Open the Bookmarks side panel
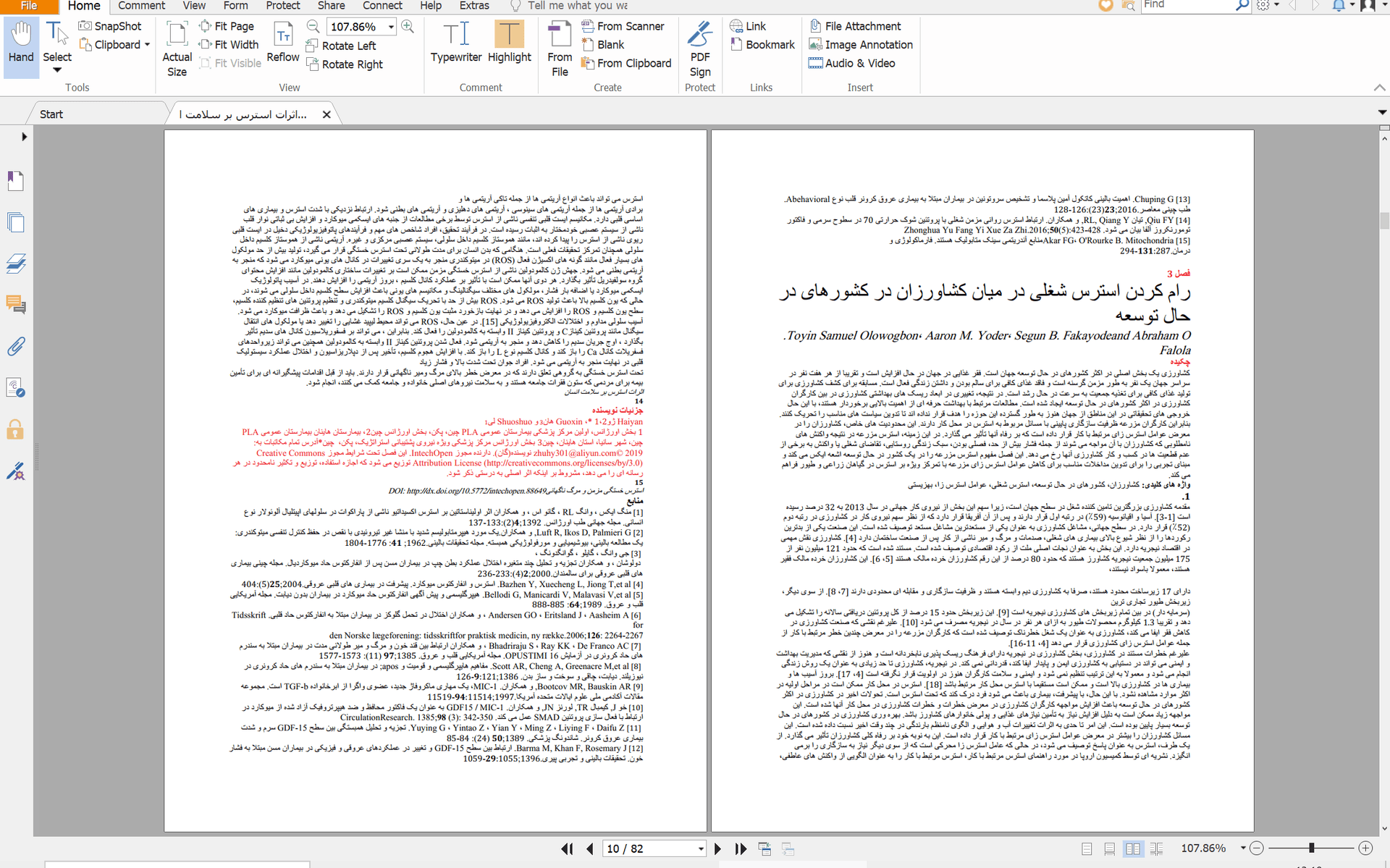The height and width of the screenshot is (868, 1390). tap(16, 181)
